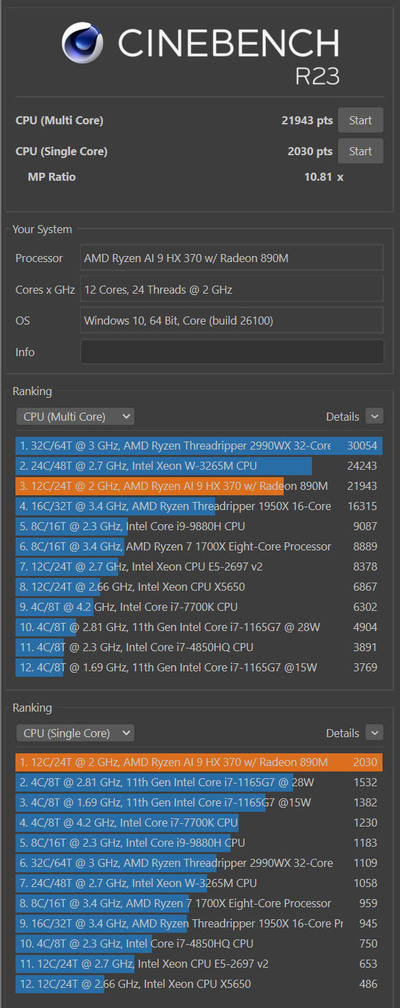Image resolution: width=400 pixels, height=1008 pixels.
Task: Select top single core entry scoring 2030
Action: 199,762
